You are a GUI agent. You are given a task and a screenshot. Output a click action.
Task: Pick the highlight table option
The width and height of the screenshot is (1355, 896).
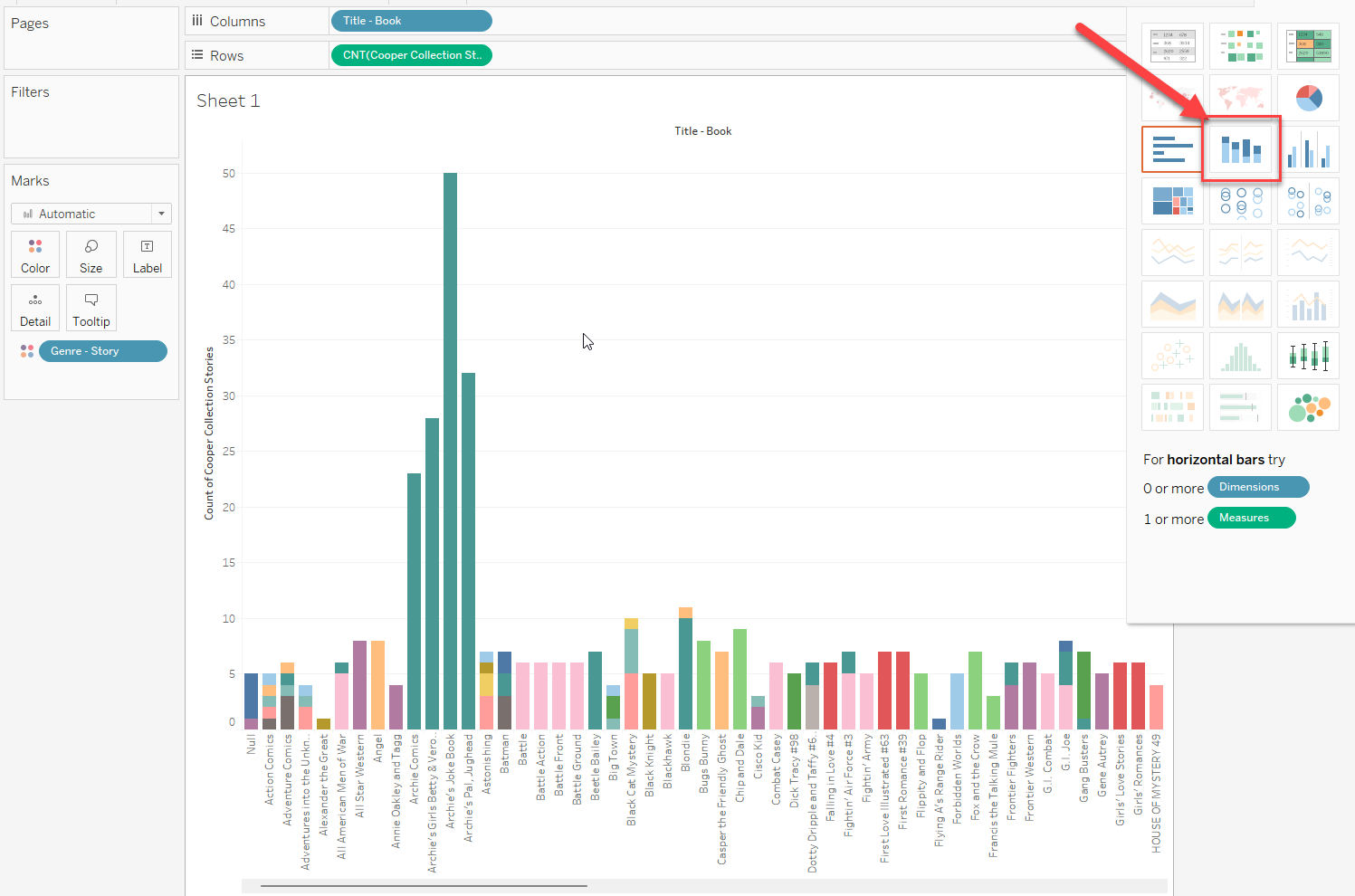(1308, 45)
